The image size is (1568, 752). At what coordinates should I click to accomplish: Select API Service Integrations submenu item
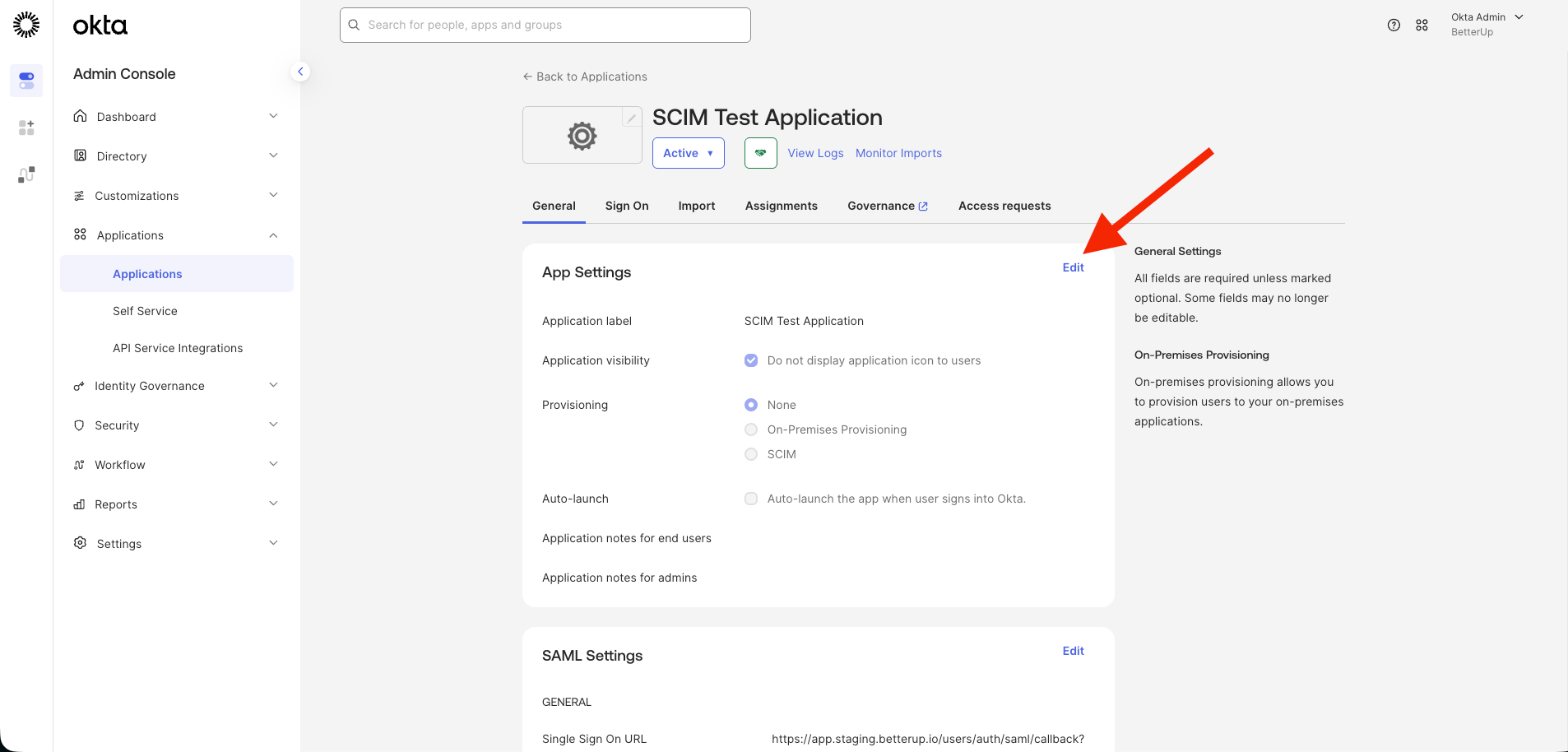tap(177, 348)
